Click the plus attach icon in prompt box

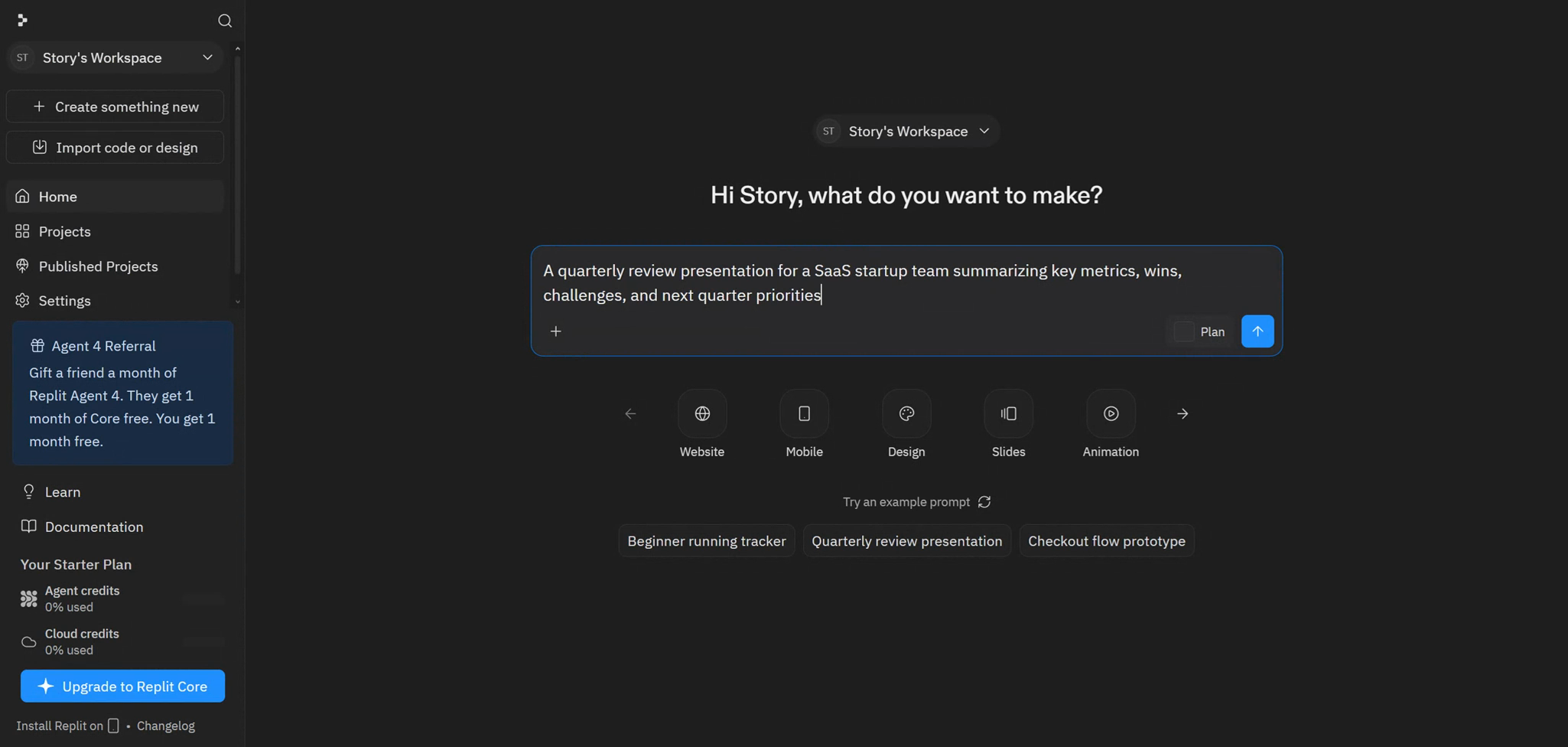click(556, 331)
